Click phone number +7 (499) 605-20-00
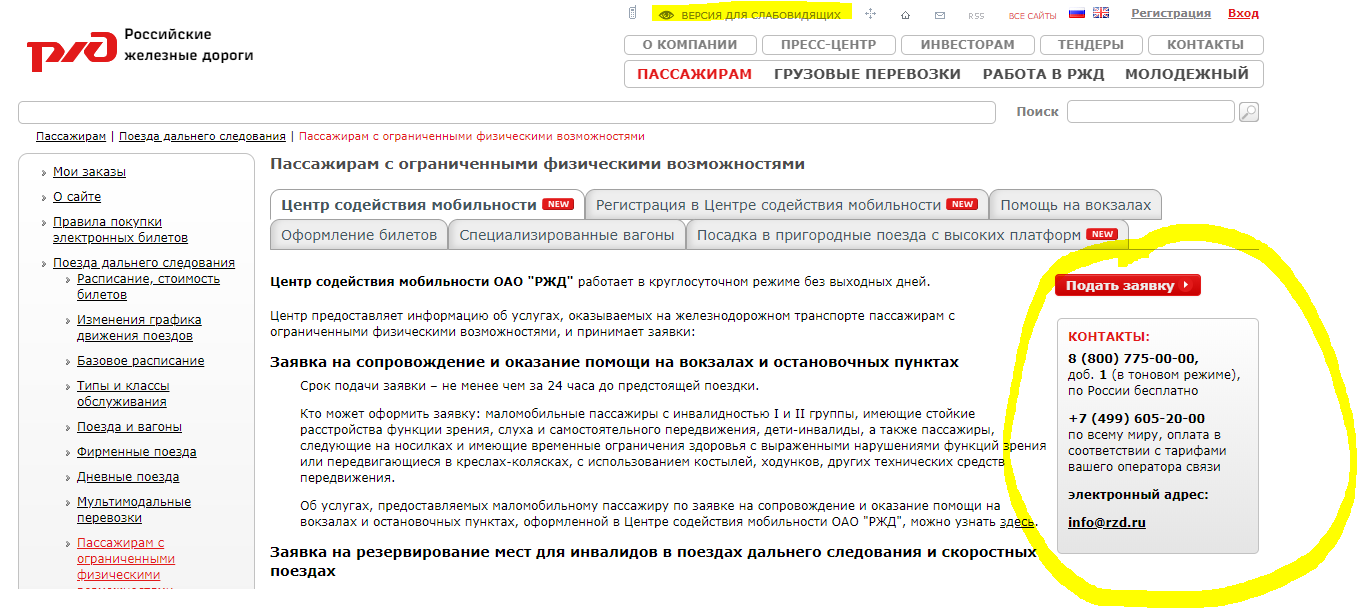Image resolution: width=1357 pixels, height=608 pixels. (1136, 418)
